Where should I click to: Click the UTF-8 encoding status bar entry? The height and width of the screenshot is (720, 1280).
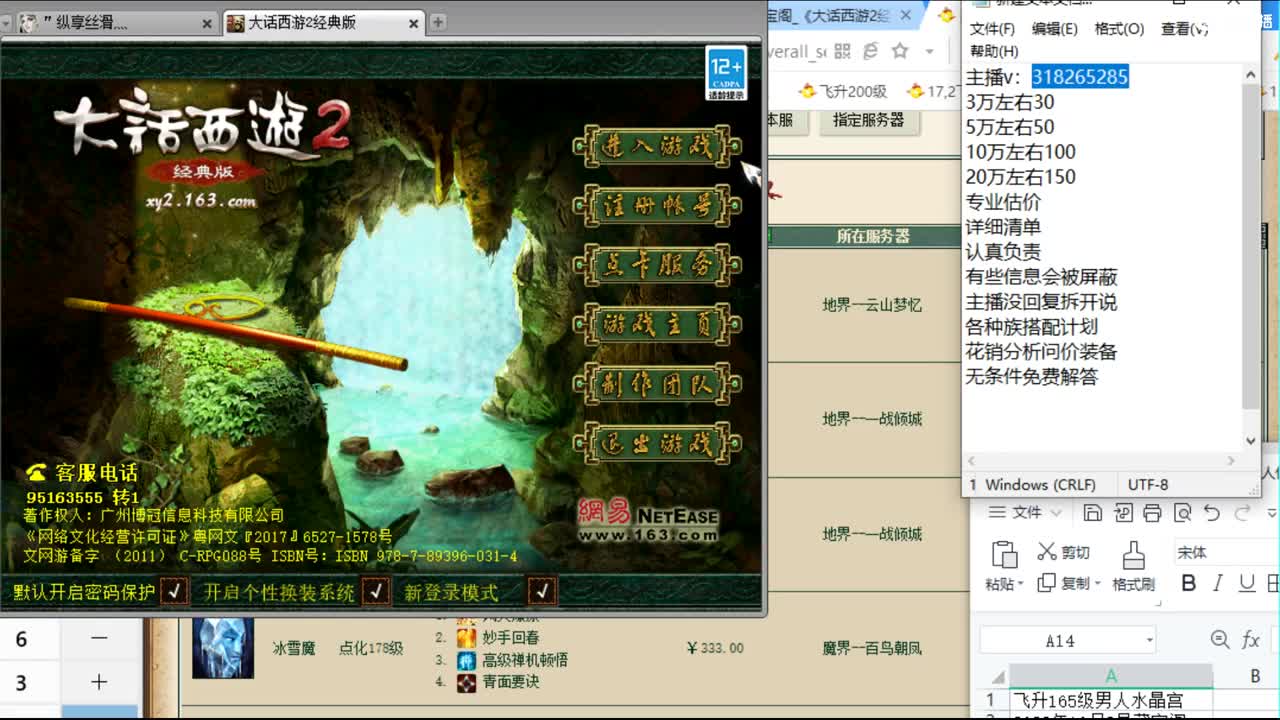coord(1147,485)
